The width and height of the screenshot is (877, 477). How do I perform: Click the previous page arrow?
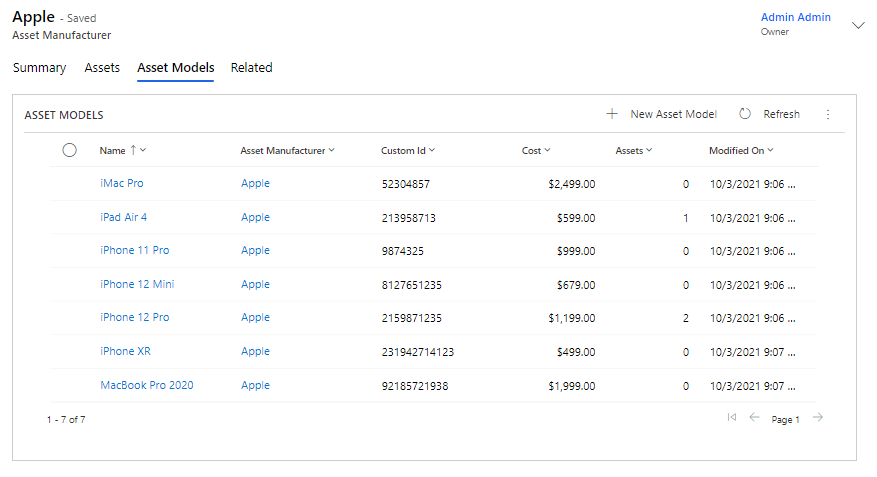click(x=755, y=418)
